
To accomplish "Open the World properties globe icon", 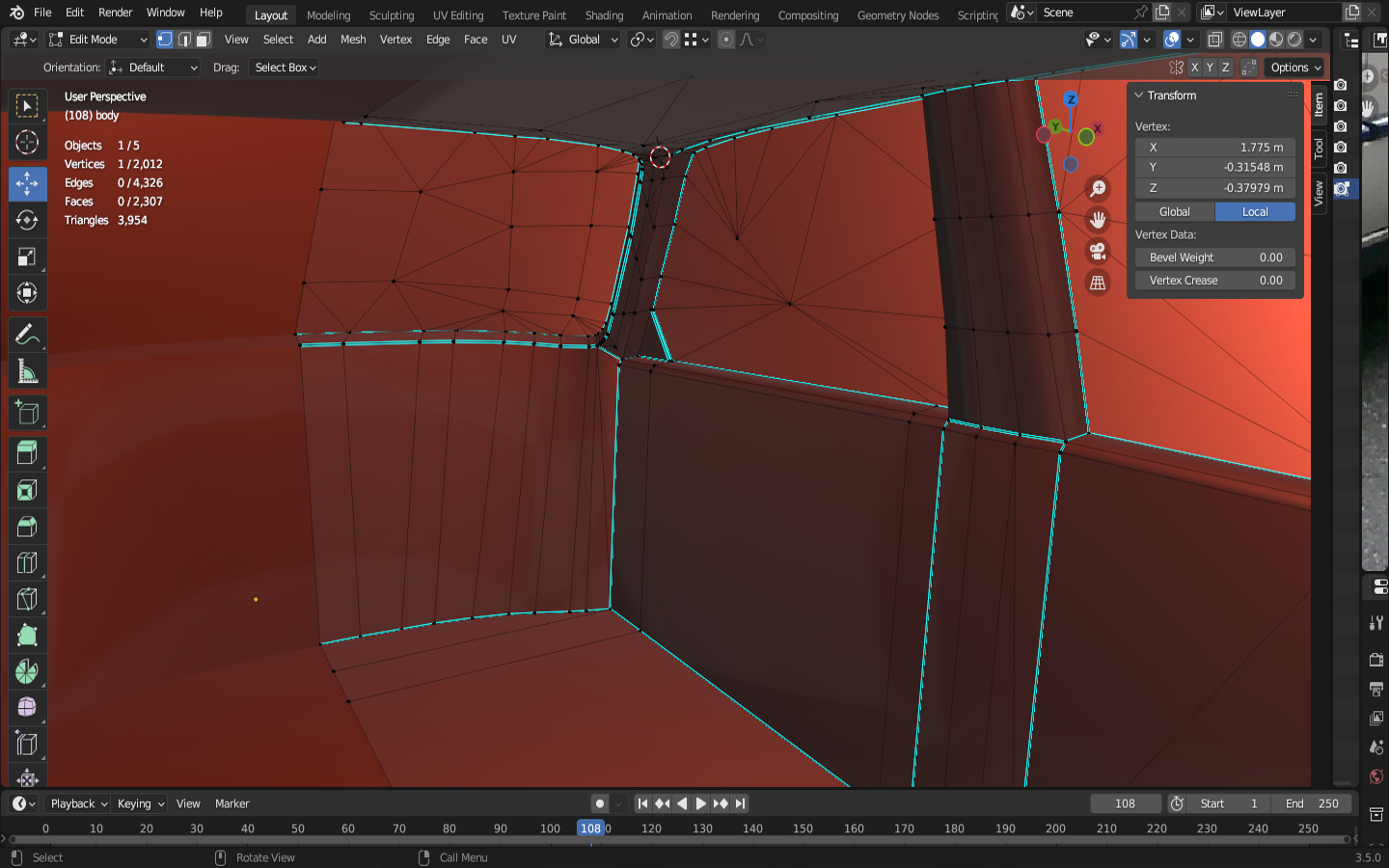I will 1376,777.
